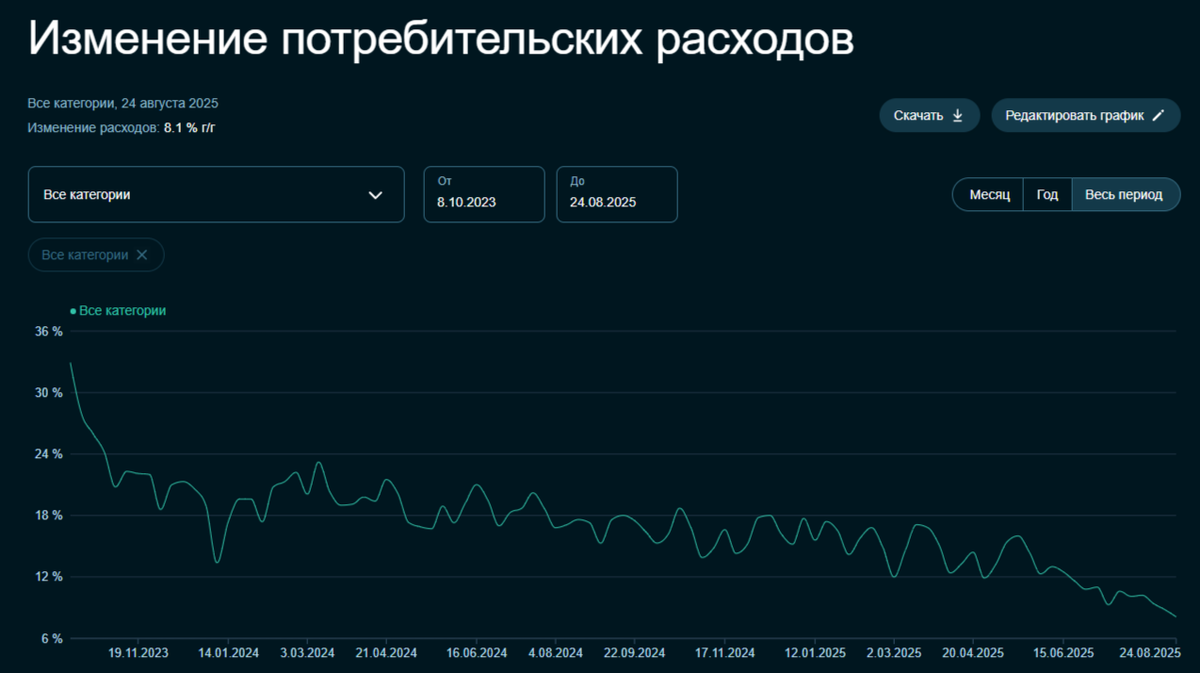Viewport: 1200px width, 673px height.
Task: Click the Все категории chart legend item
Action: click(x=118, y=311)
